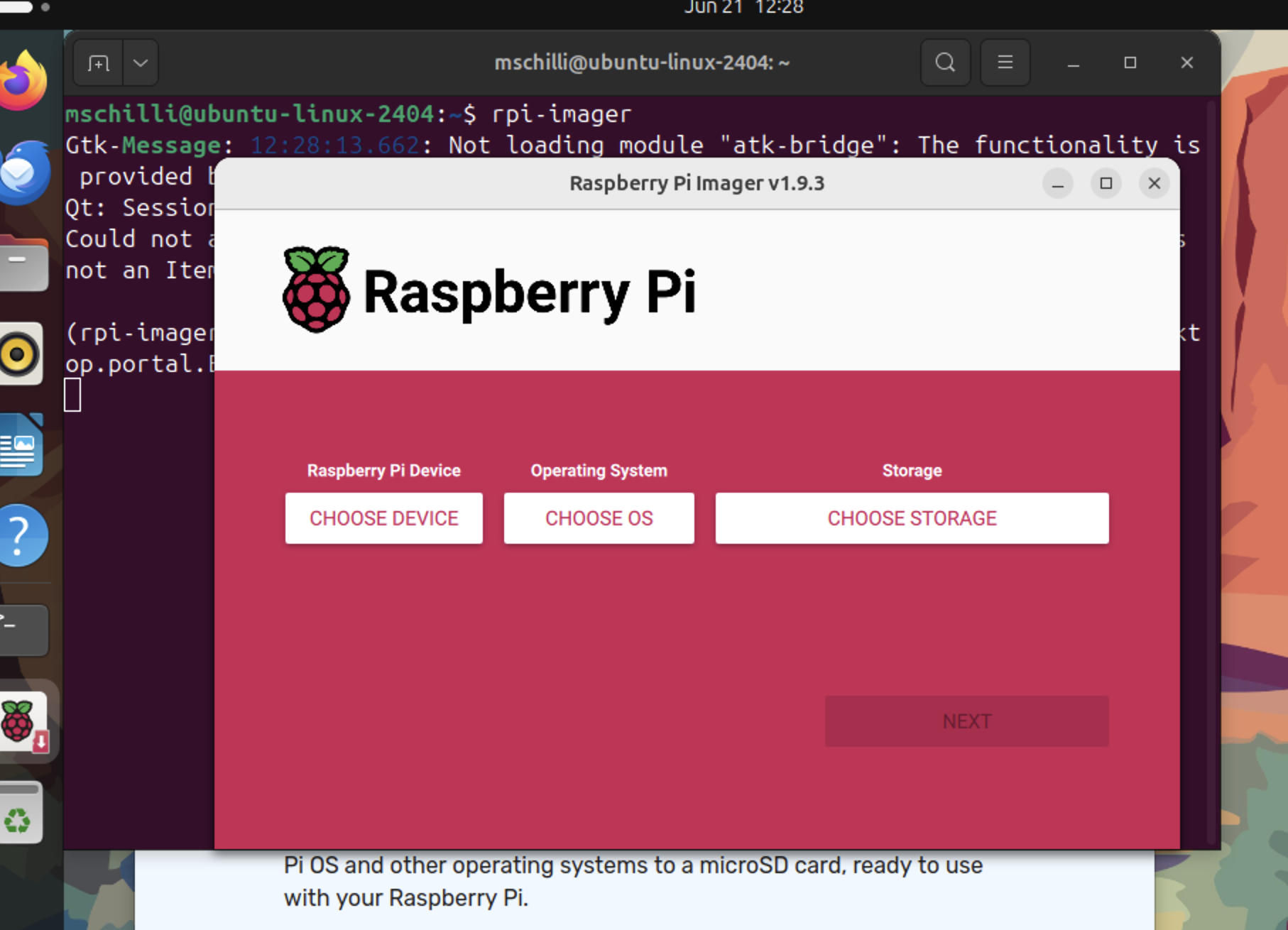
Task: Close the Raspberry Pi Imager window
Action: [1154, 184]
